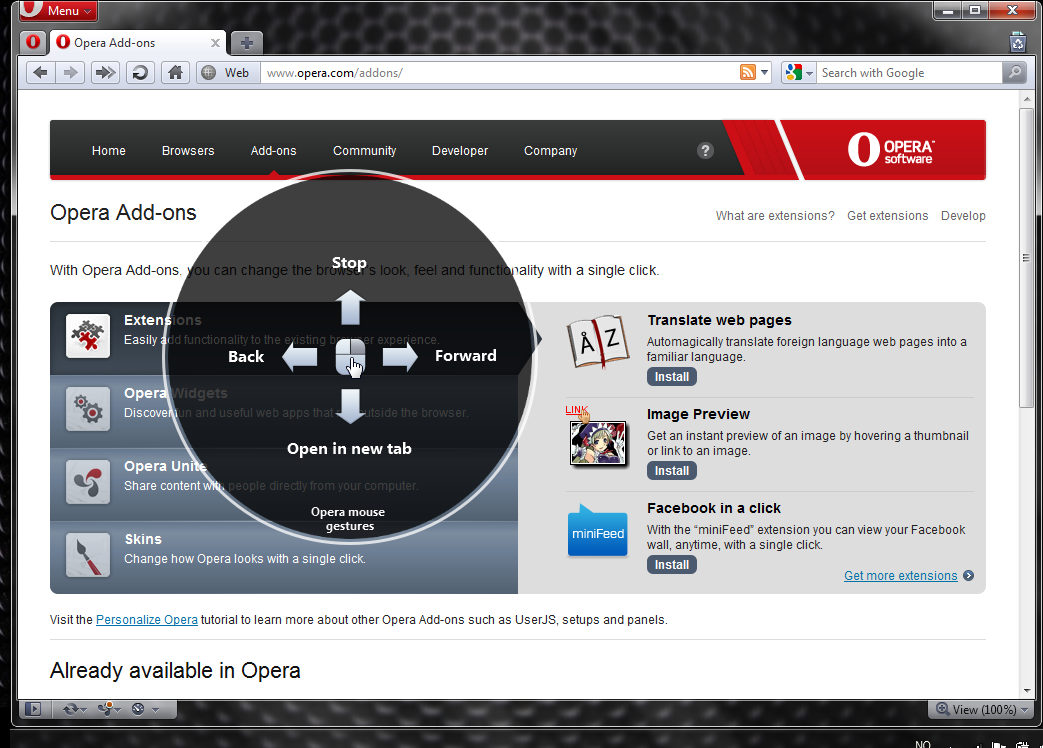This screenshot has width=1043, height=748.
Task: Focus the www.opera.com/addons/ address field
Action: 500,72
